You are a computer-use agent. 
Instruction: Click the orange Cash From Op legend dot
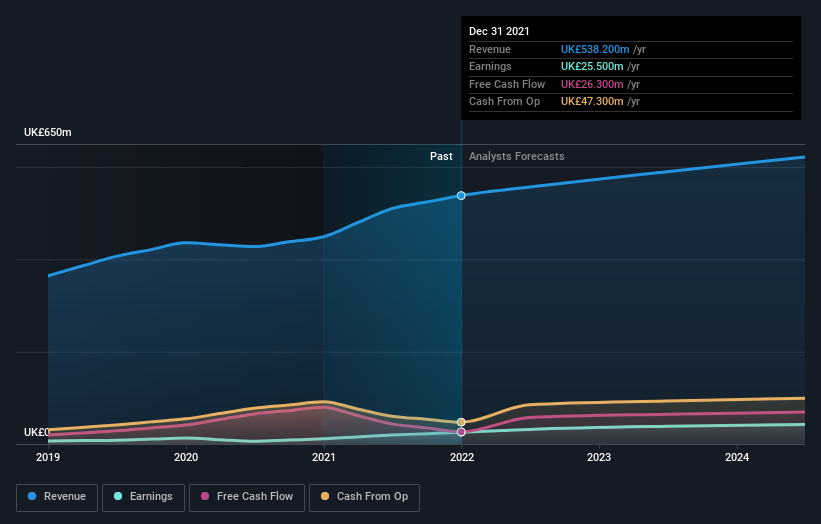tap(325, 496)
